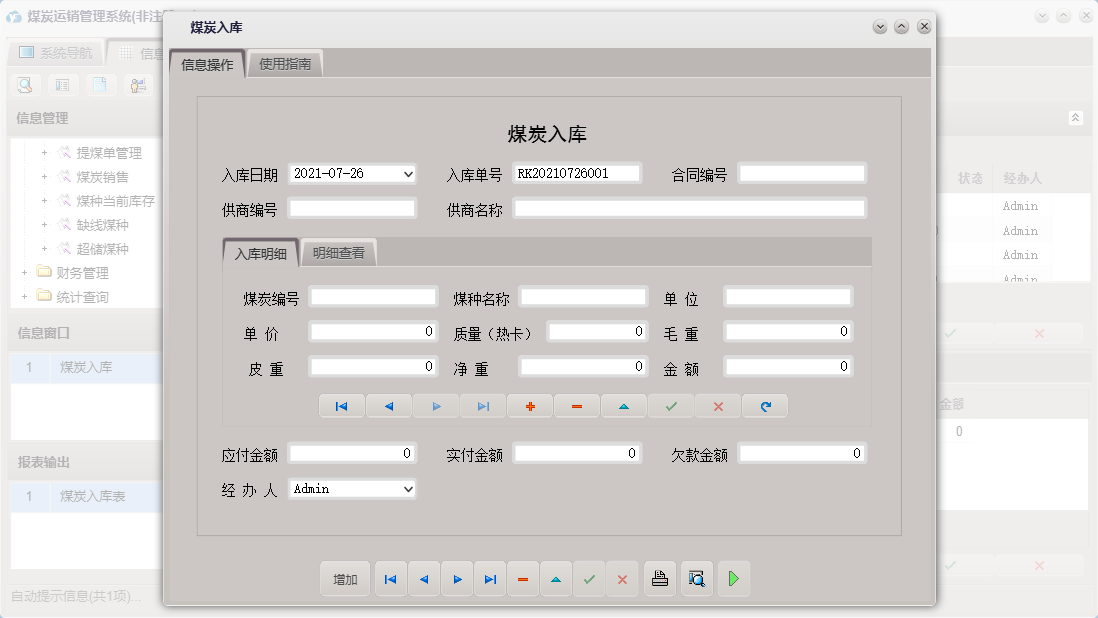Image resolution: width=1098 pixels, height=618 pixels.
Task: Cancel detail edits with red X icon
Action: 717,406
